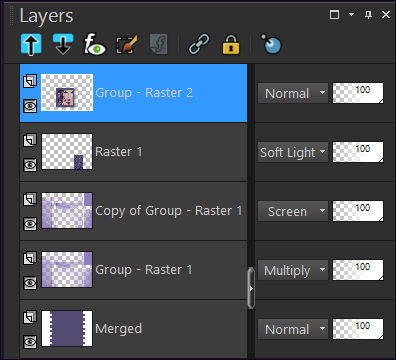Viewport: 396px width, 360px height.
Task: Hide the Merged layer eye icon
Action: (30, 342)
